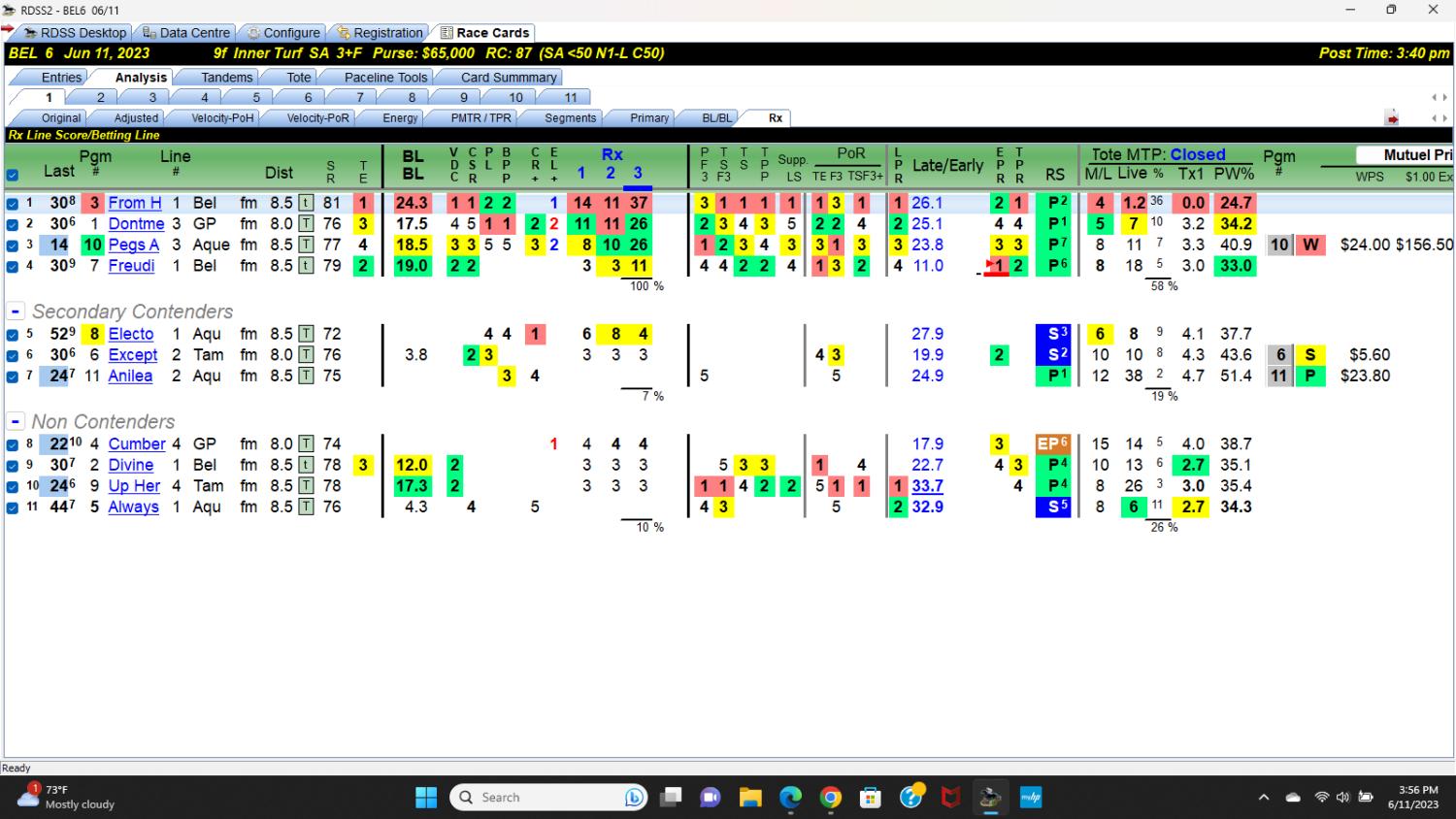Switch to Card Summmary tab
1456x819 pixels.
pos(509,78)
